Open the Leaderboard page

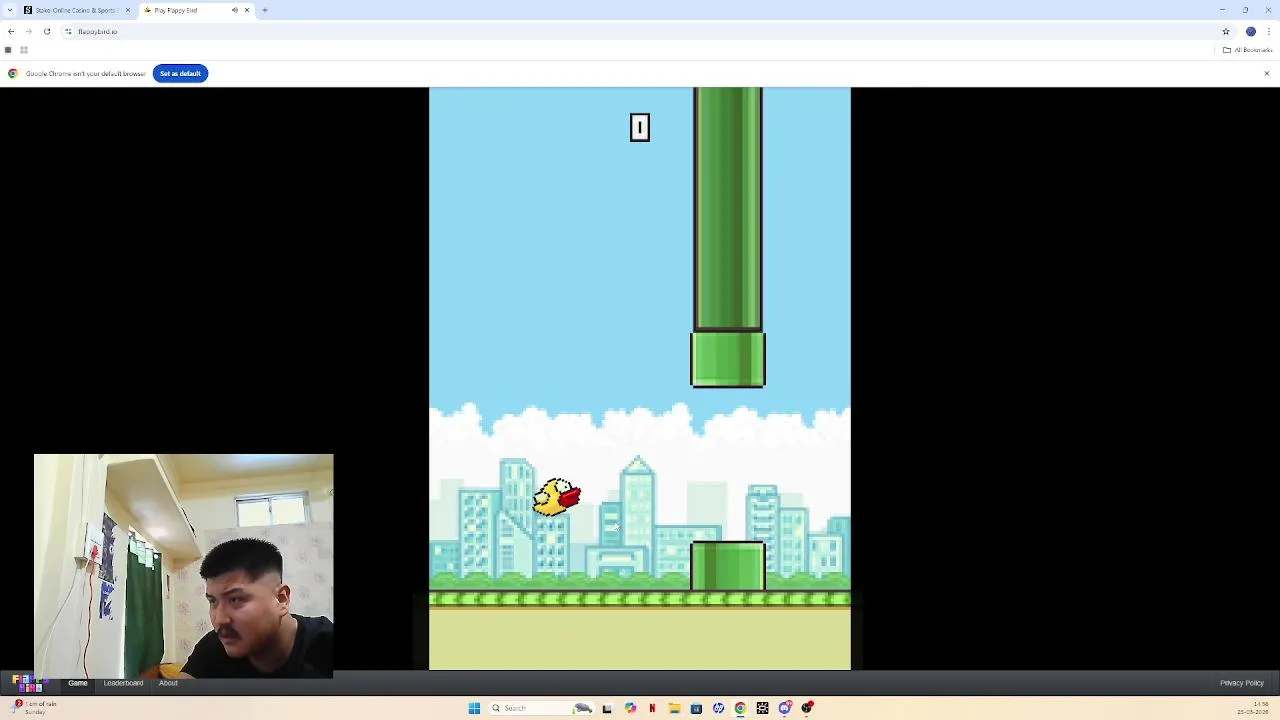[x=123, y=683]
